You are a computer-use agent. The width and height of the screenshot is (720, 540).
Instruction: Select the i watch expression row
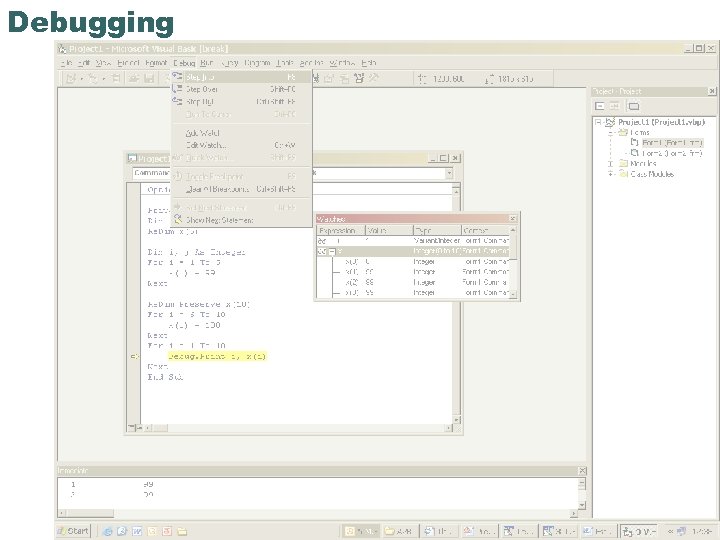click(x=413, y=241)
